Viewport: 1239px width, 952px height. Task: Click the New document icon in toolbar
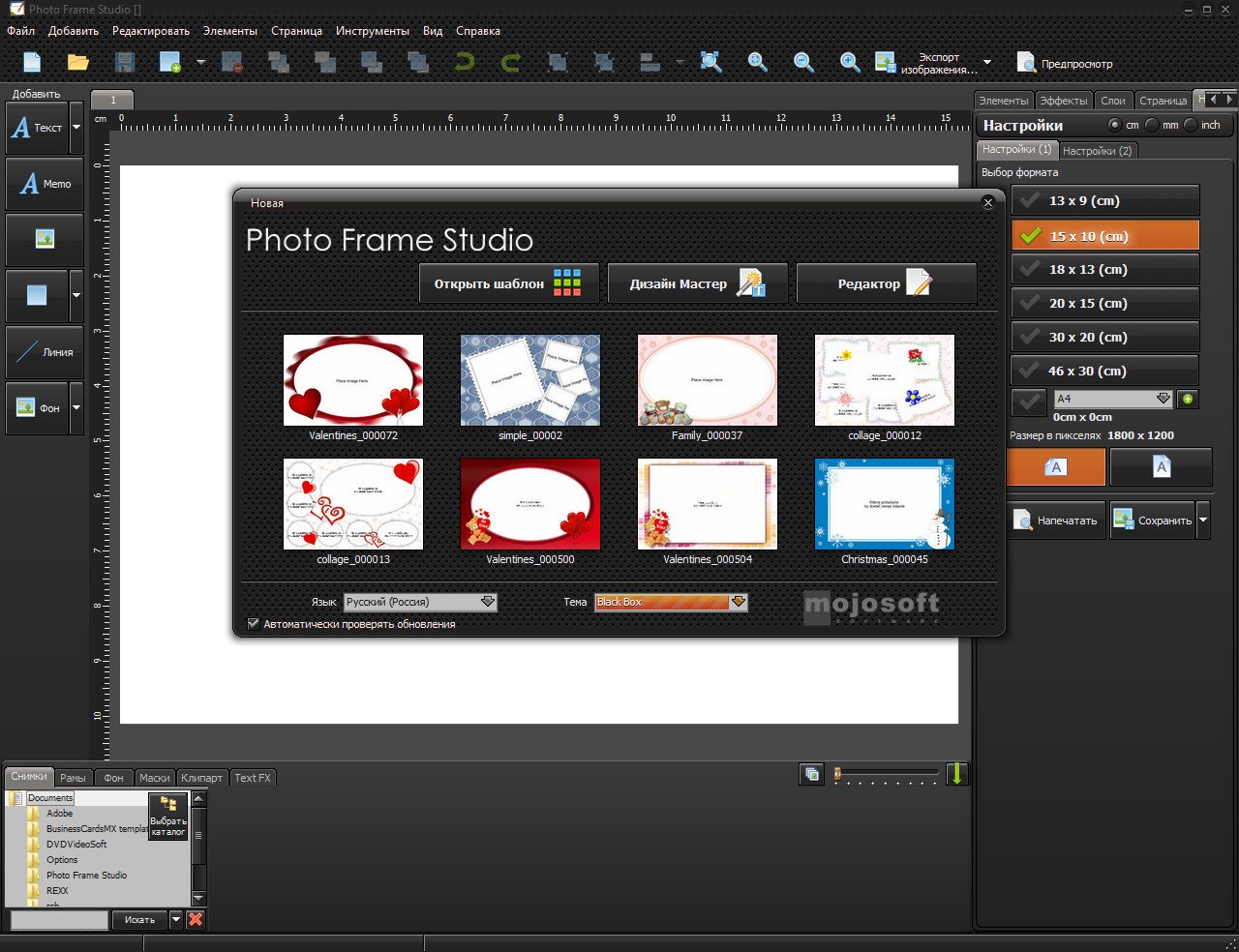pyautogui.click(x=32, y=62)
